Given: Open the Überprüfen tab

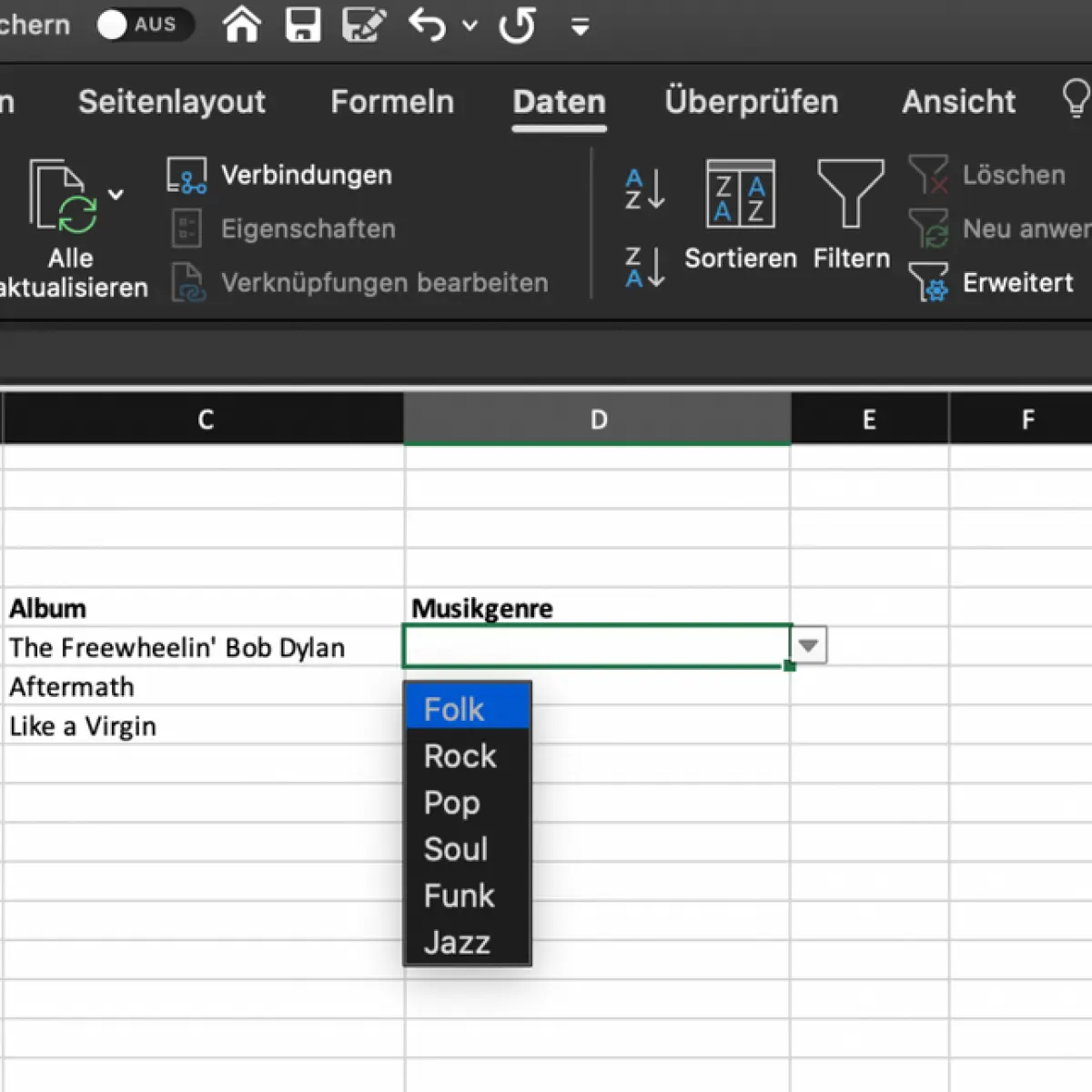Looking at the screenshot, I should click(751, 101).
